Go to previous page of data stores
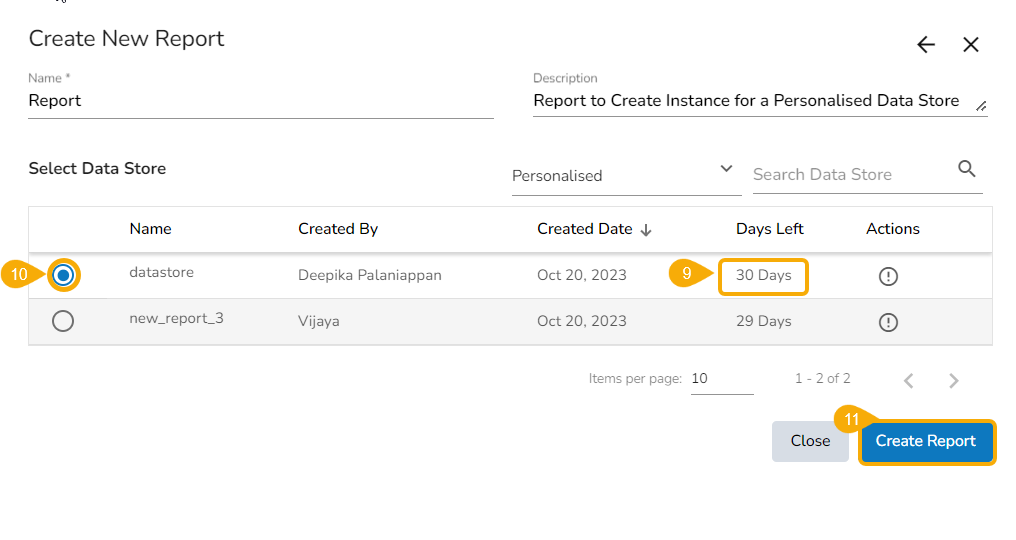Image resolution: width=1016 pixels, height=540 pixels. coord(909,380)
